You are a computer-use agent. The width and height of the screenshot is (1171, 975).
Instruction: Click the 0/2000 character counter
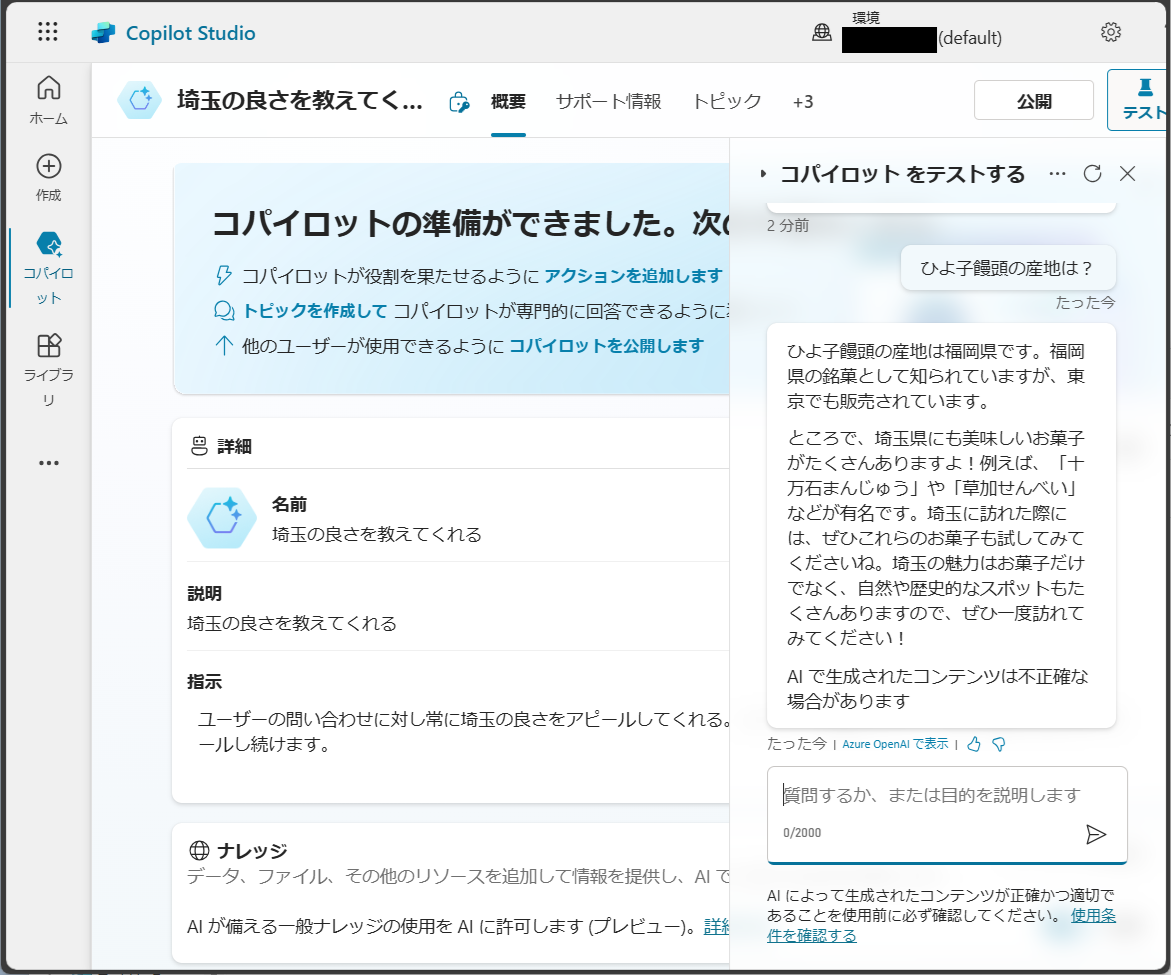(x=802, y=832)
